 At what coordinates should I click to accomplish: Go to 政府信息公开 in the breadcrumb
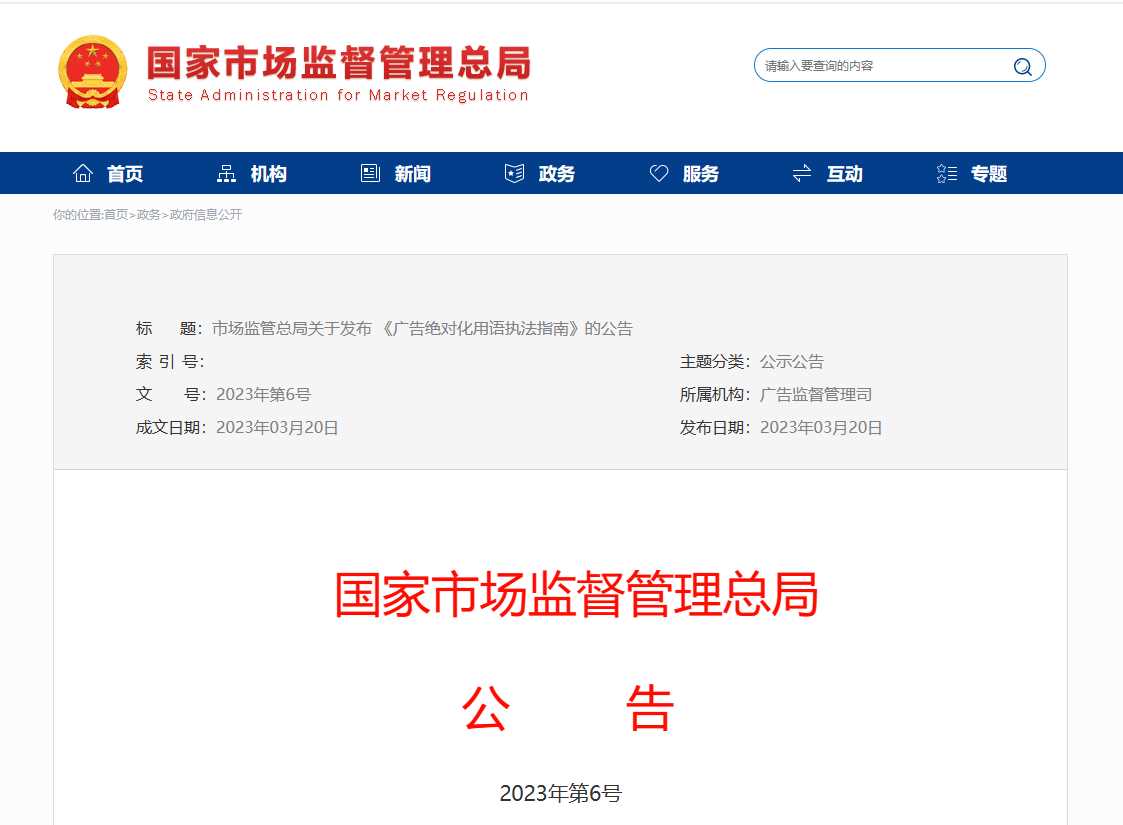tap(206, 215)
